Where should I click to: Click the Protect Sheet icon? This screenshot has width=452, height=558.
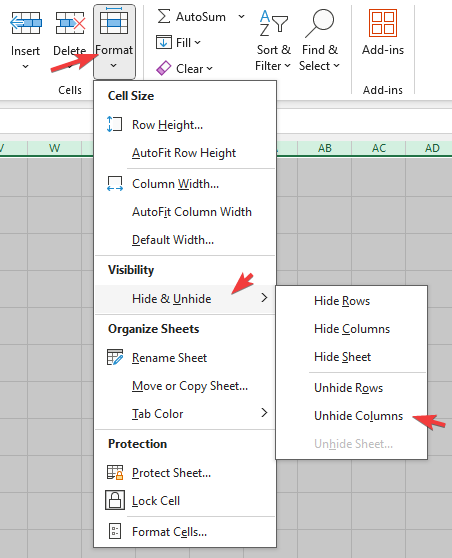click(115, 473)
